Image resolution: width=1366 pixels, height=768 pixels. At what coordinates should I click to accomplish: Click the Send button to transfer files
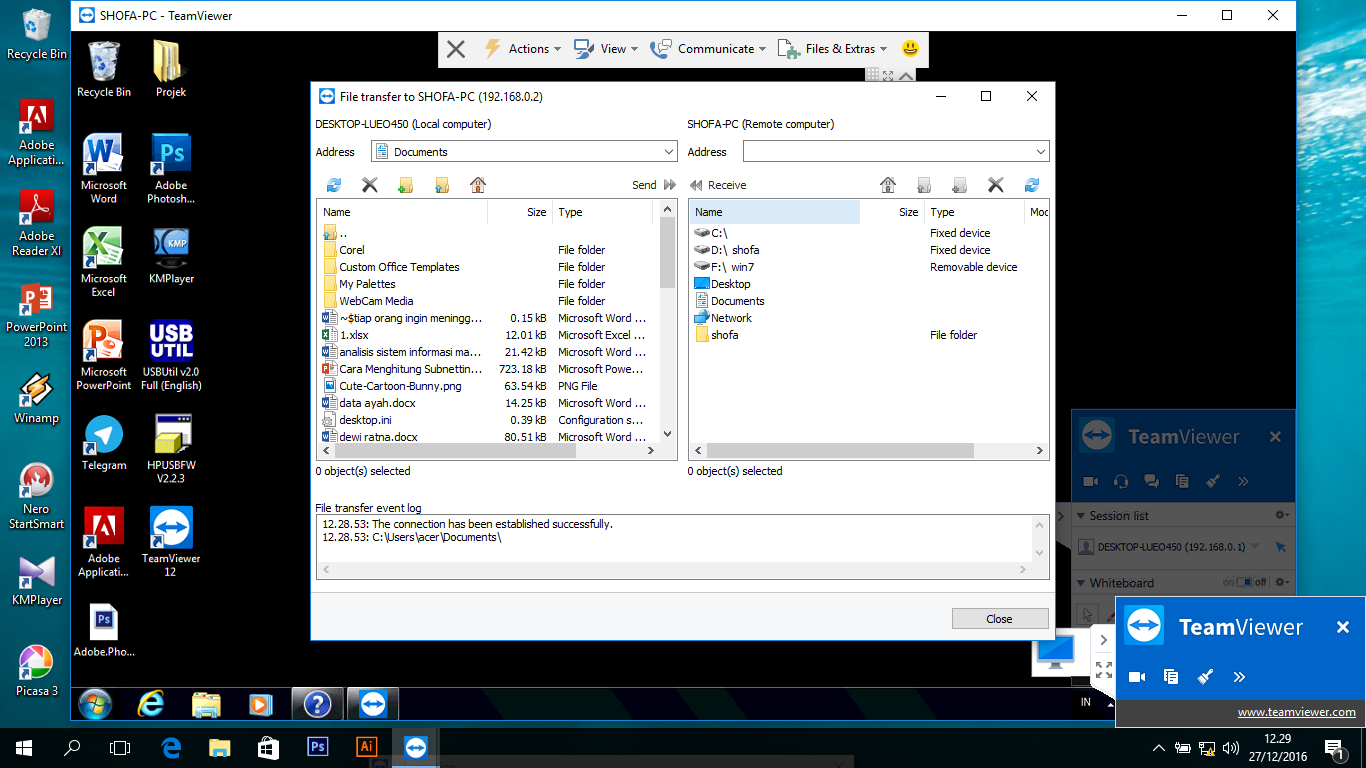tap(645, 185)
